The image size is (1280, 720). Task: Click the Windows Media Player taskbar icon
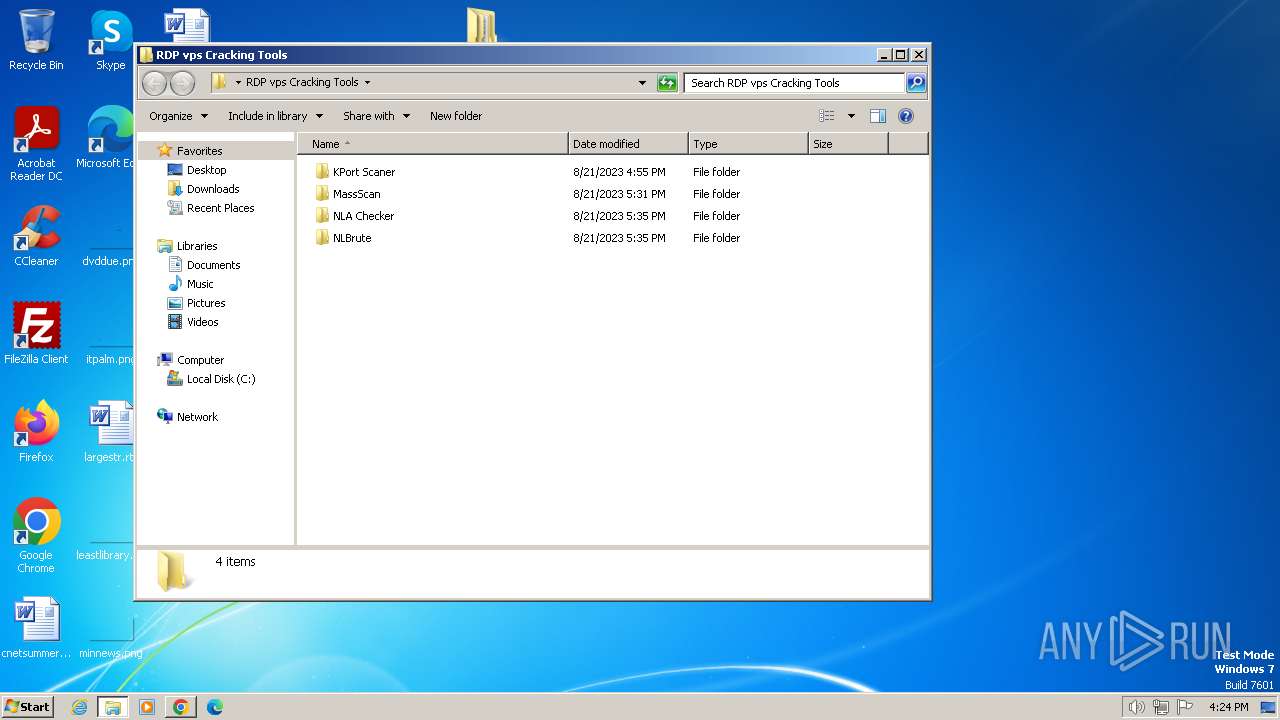(x=147, y=707)
